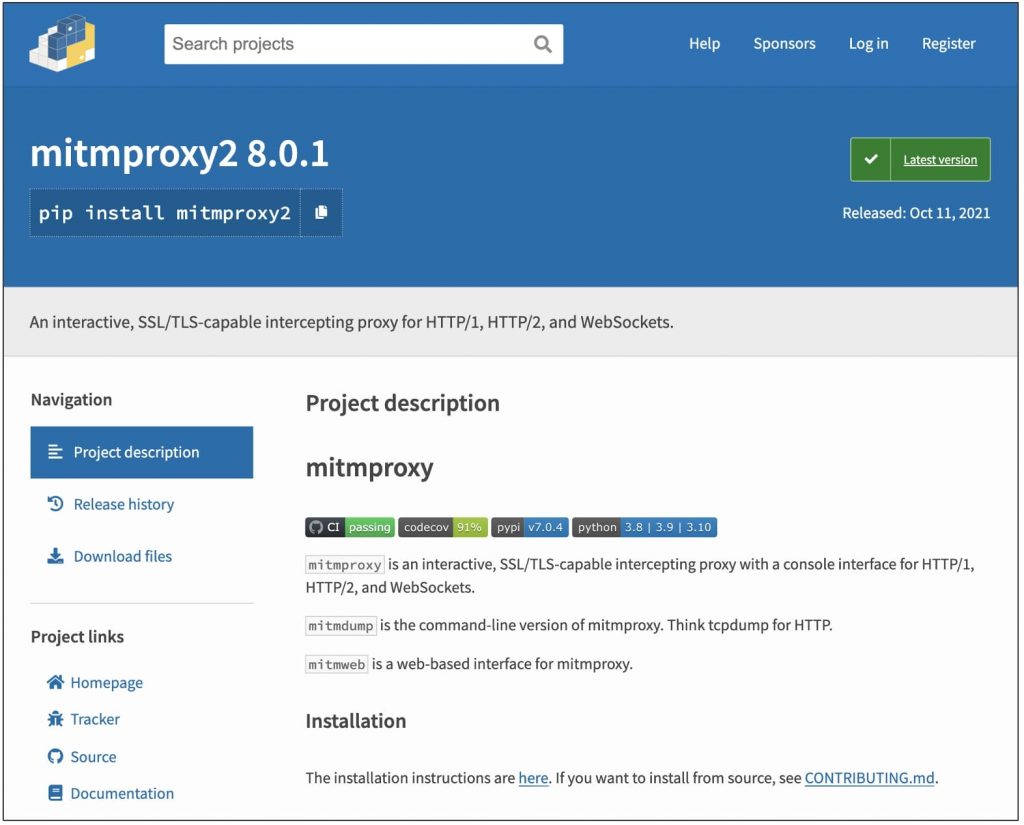Click the python versions badge

coord(644,527)
